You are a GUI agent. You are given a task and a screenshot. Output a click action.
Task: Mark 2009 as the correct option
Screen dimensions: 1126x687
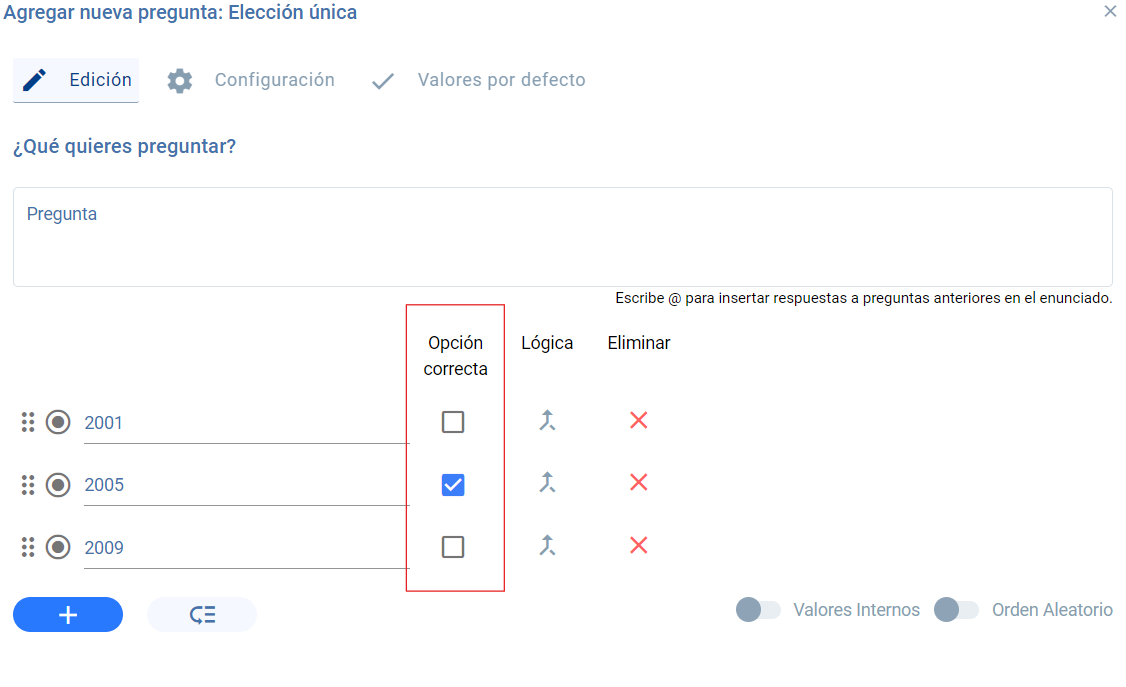(x=452, y=547)
